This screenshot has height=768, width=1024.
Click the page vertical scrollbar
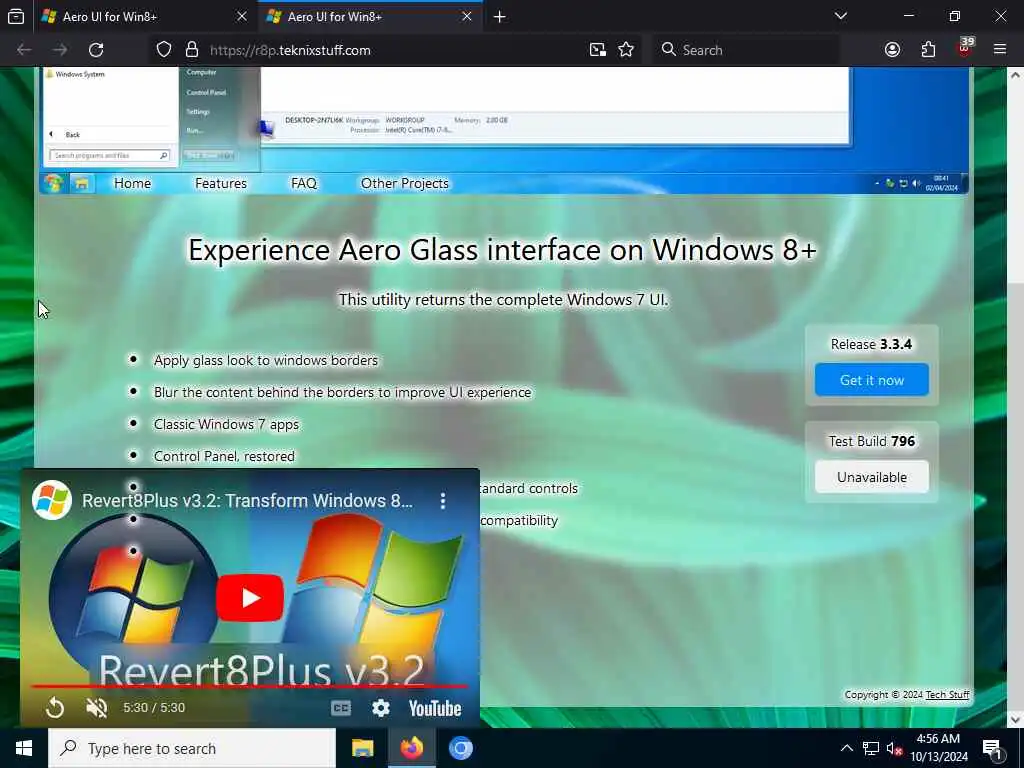(1015, 396)
